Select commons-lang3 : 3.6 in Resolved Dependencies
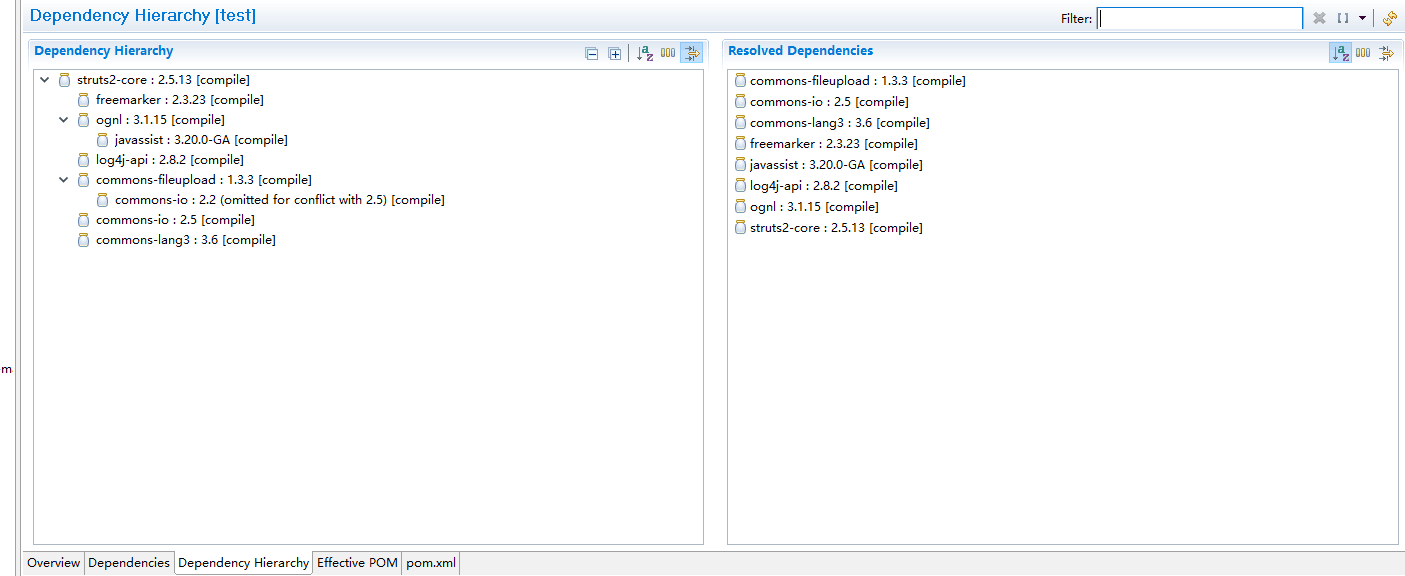 840,123
